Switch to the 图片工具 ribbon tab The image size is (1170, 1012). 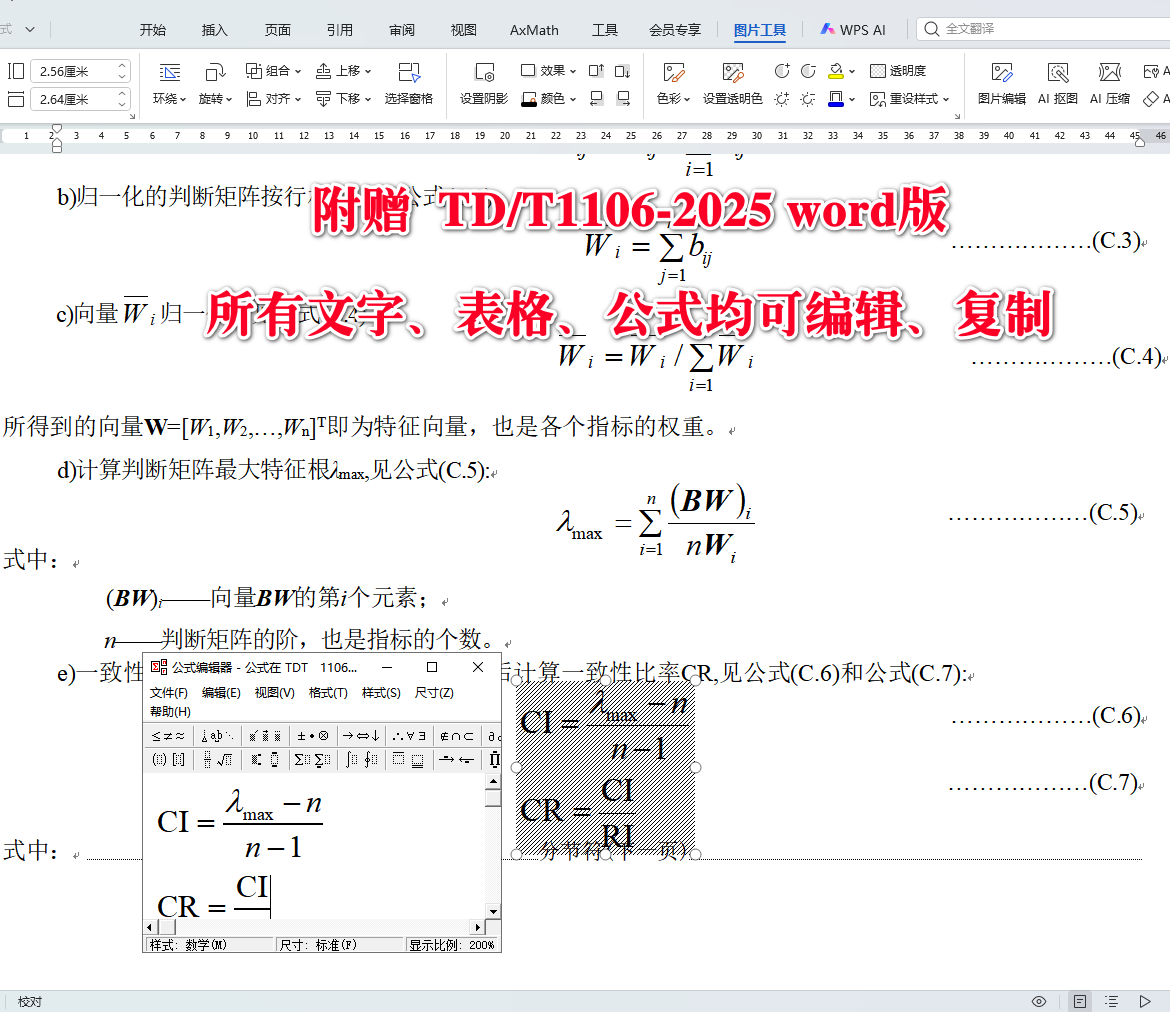760,29
